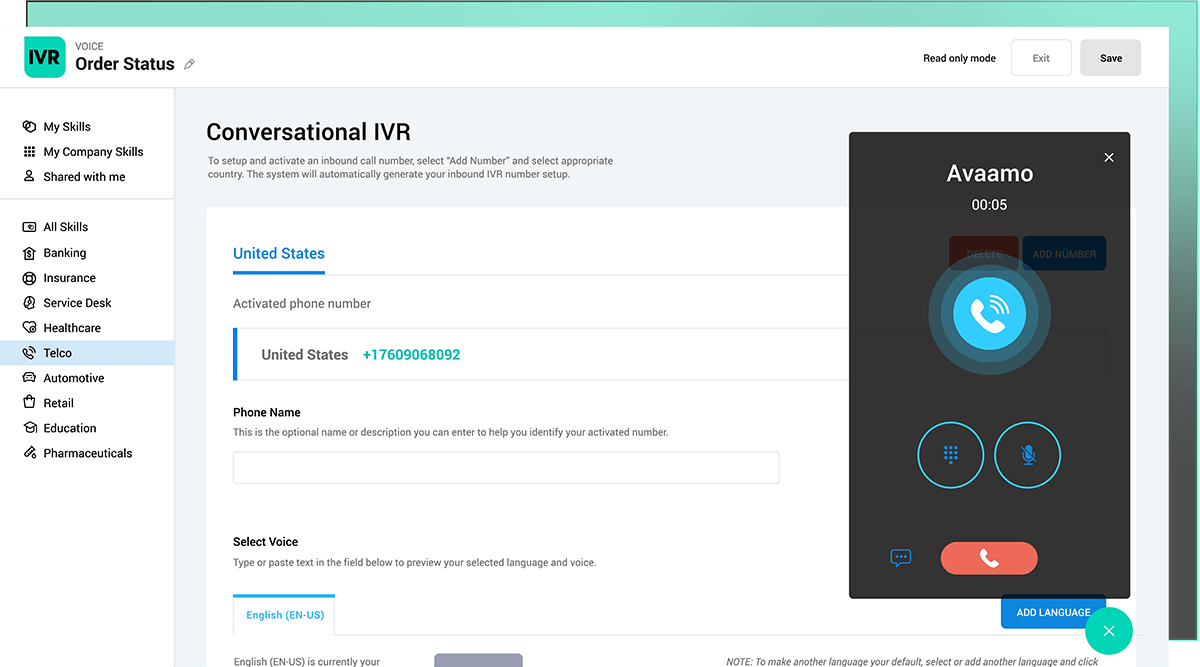Click the IVR logo icon

tap(45, 58)
